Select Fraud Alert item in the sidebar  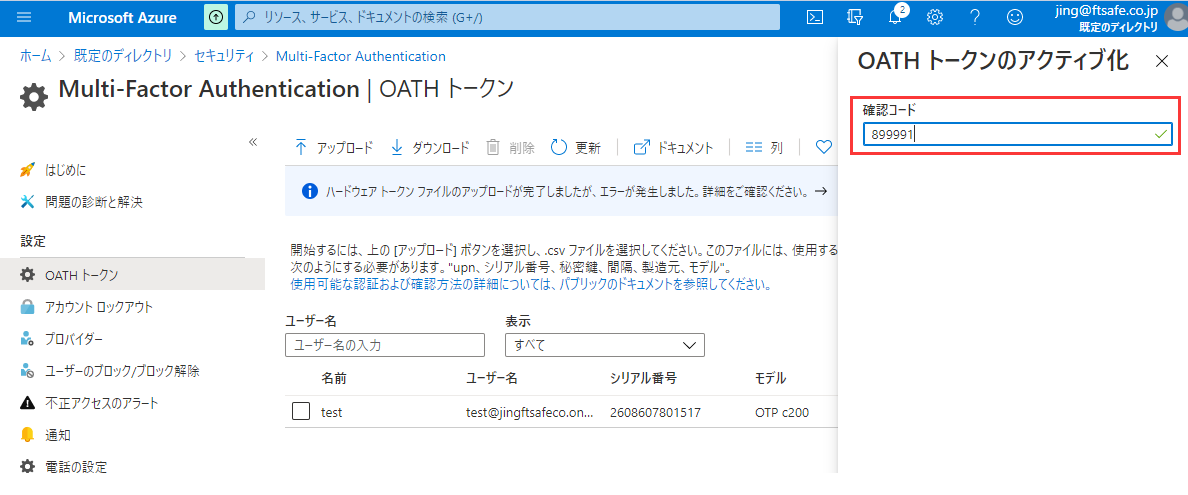click(101, 403)
